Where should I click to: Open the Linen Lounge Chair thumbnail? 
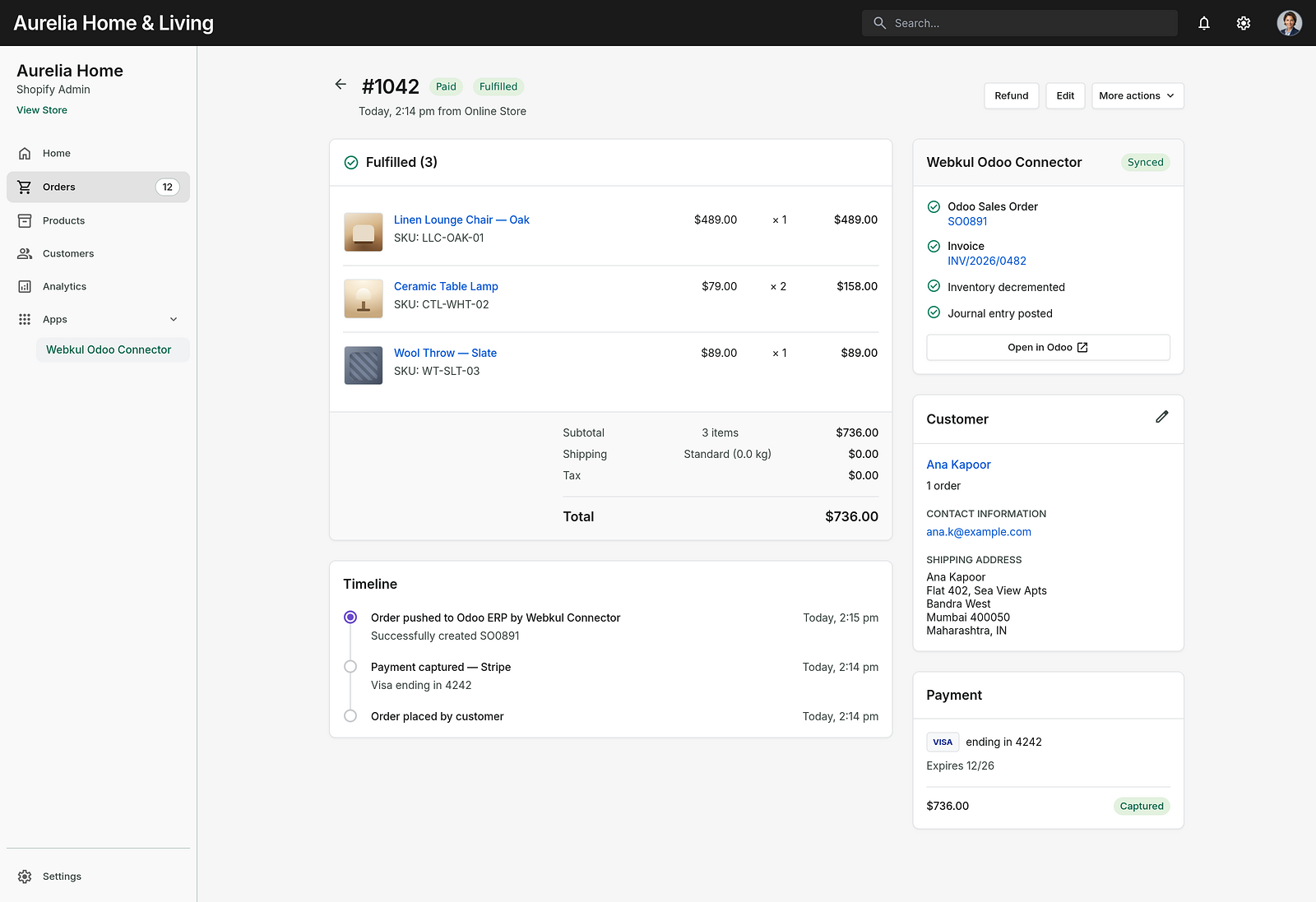click(364, 232)
